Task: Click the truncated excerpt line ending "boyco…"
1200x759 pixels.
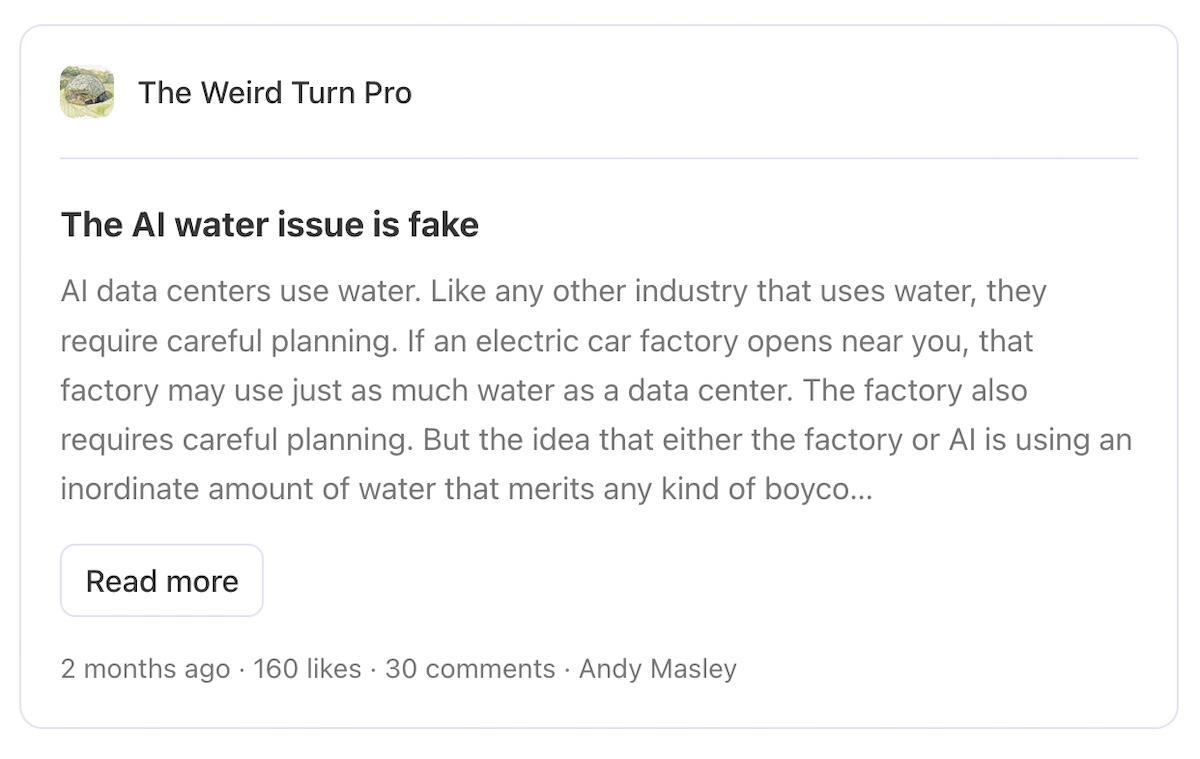Action: pos(466,489)
